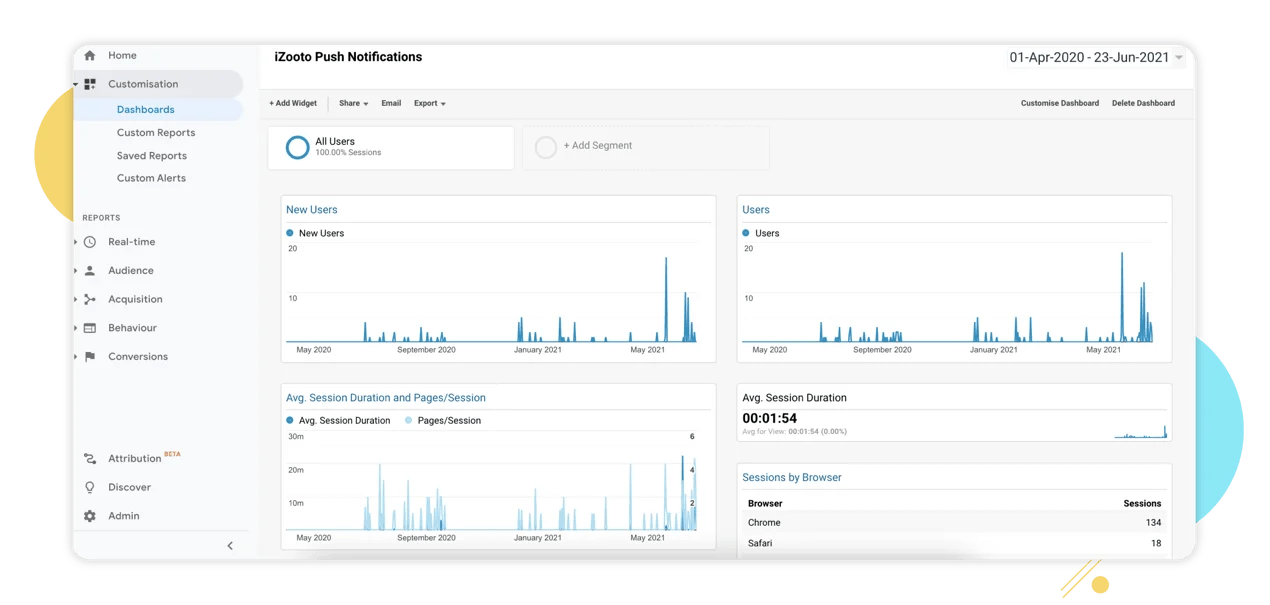
Task: Click the Pages/Session light-blue legend dot
Action: pyautogui.click(x=408, y=421)
